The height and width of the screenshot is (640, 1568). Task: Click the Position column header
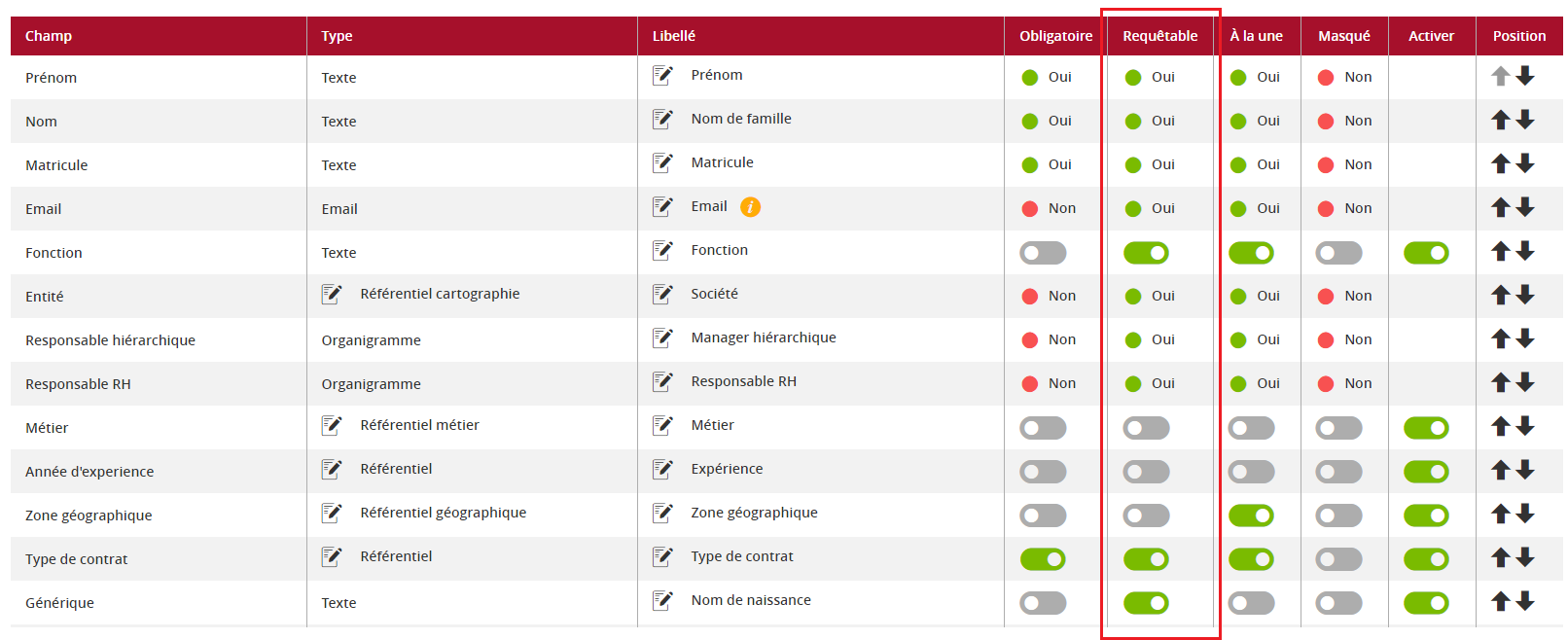(x=1519, y=36)
